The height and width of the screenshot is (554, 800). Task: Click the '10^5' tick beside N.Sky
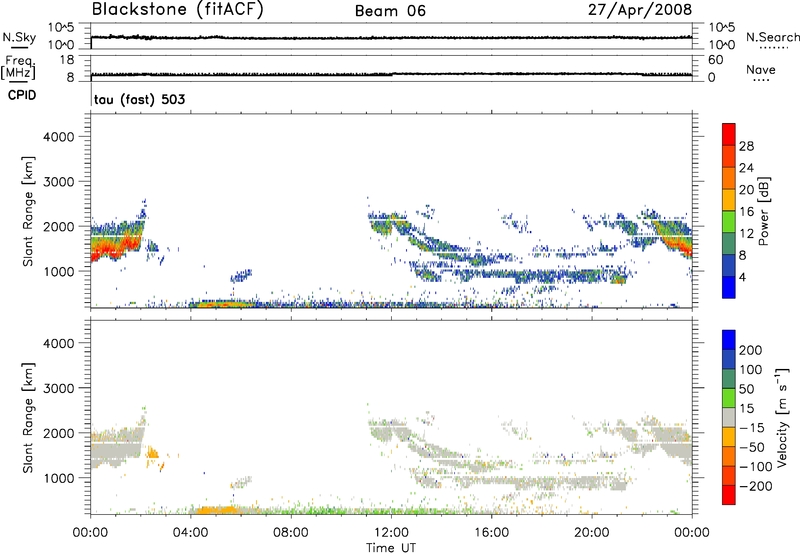61,27
